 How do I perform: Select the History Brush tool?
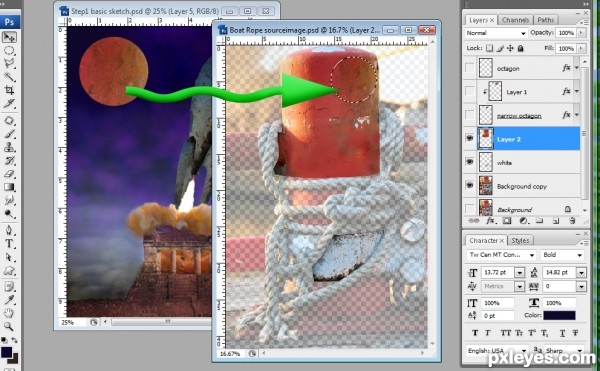coord(9,161)
